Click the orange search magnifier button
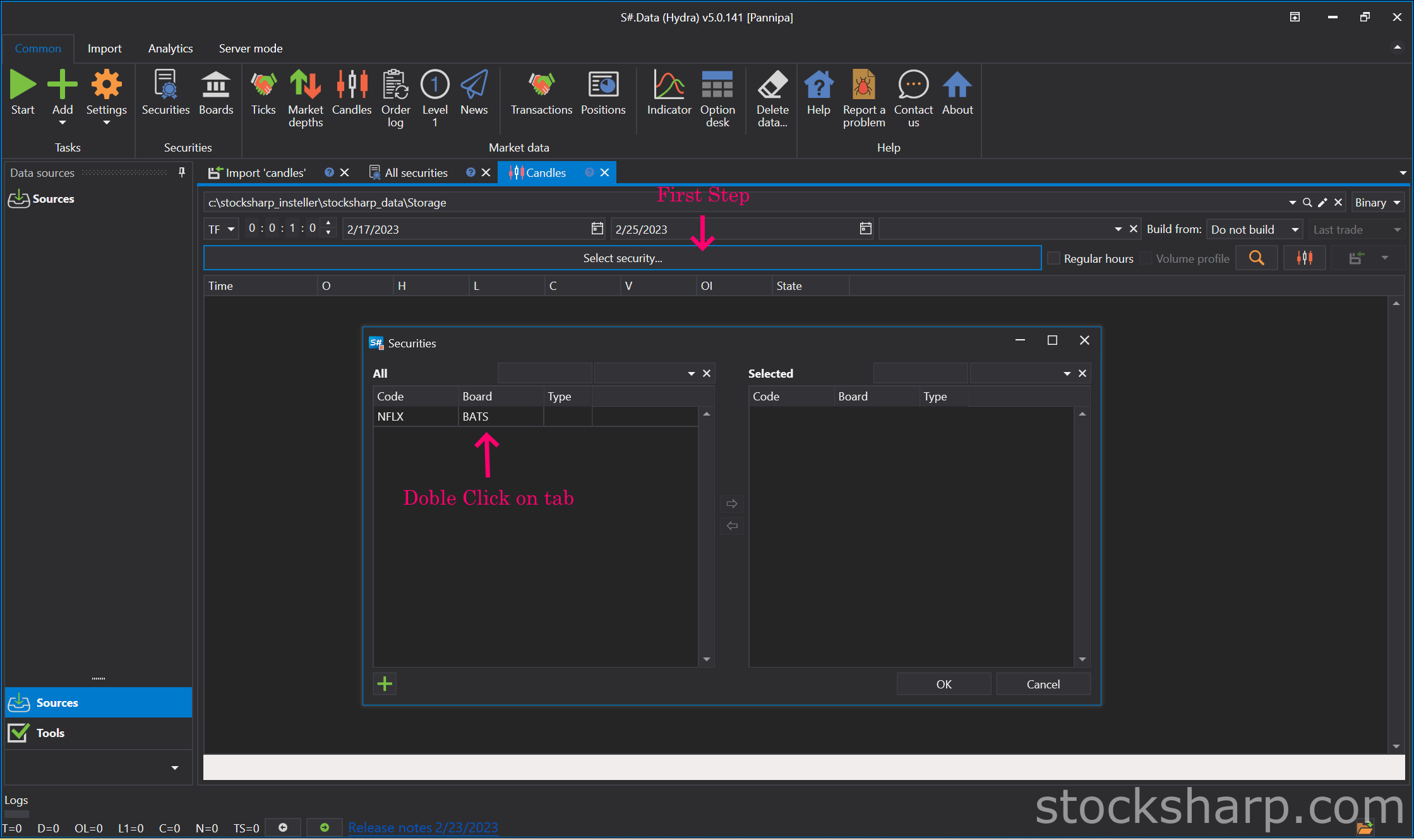1414x840 pixels. click(x=1256, y=258)
